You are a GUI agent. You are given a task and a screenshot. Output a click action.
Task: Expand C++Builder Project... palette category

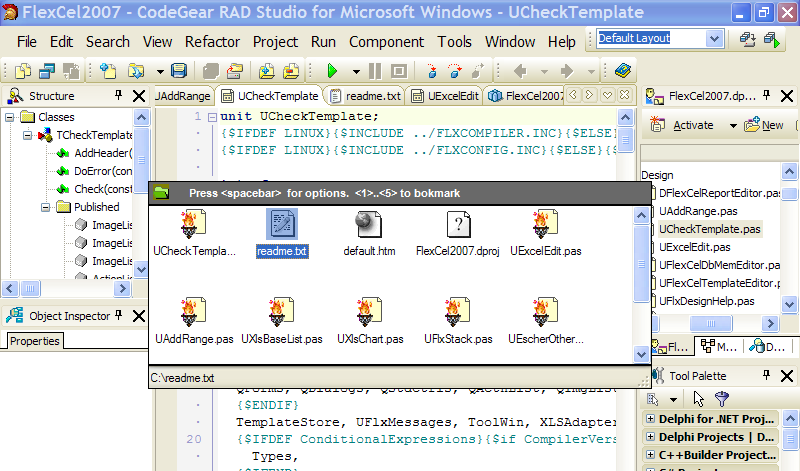(650, 455)
